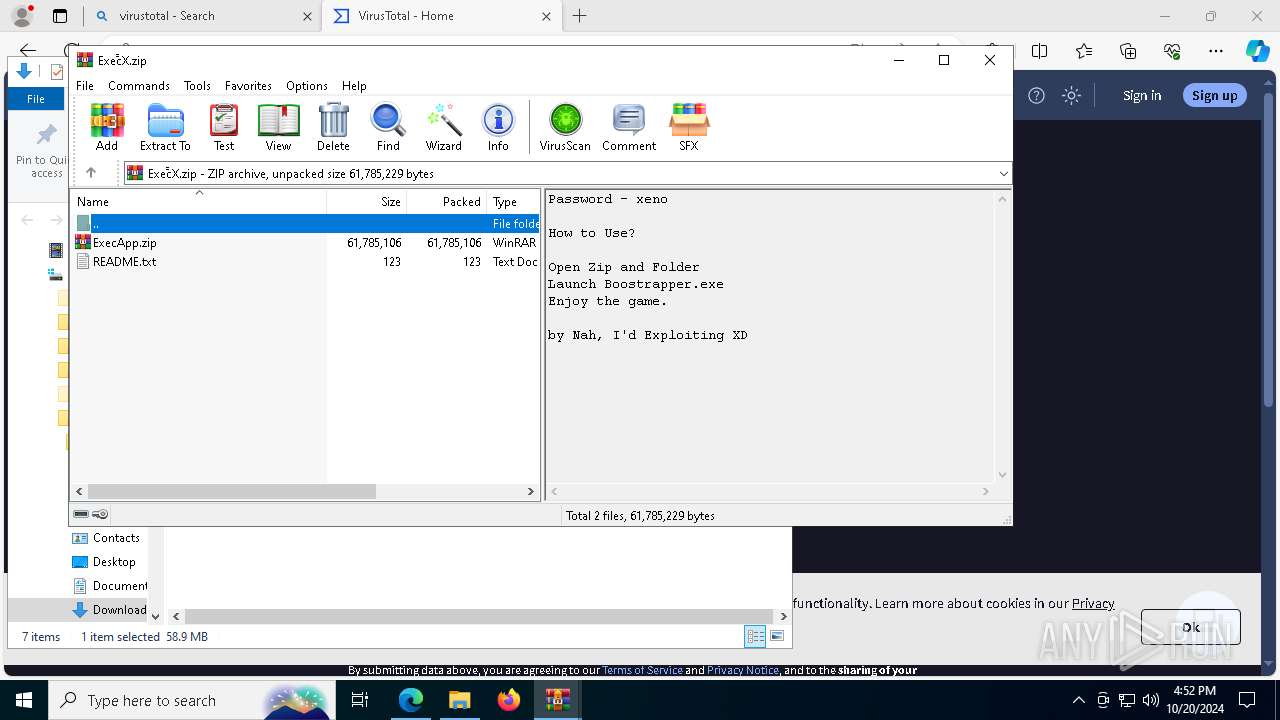Run VirusScan on the archive
This screenshot has width=1280, height=720.
click(565, 127)
